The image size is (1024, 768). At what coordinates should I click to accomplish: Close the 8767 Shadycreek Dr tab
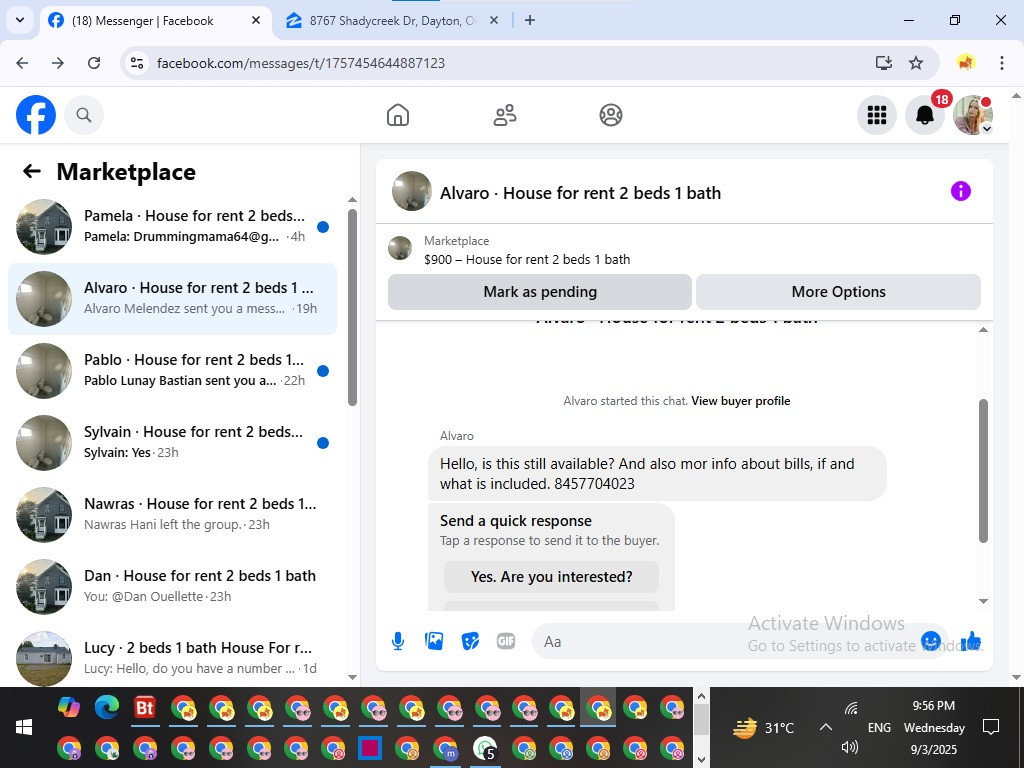tap(494, 20)
